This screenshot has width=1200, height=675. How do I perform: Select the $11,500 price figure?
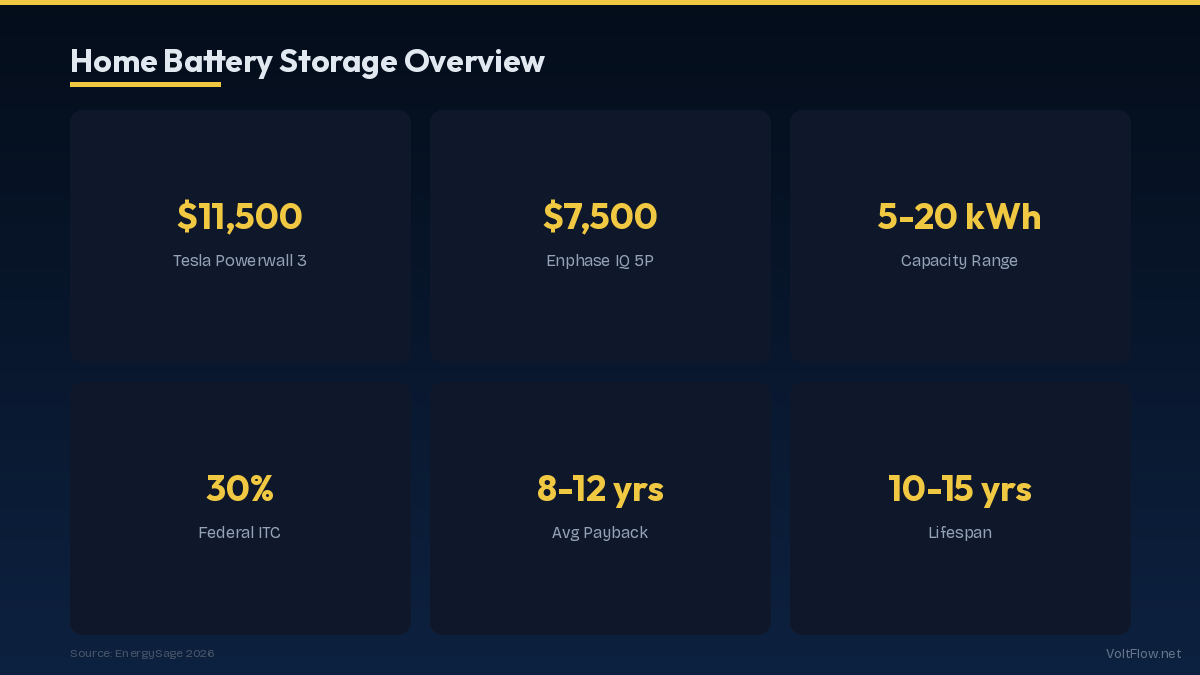click(x=240, y=216)
